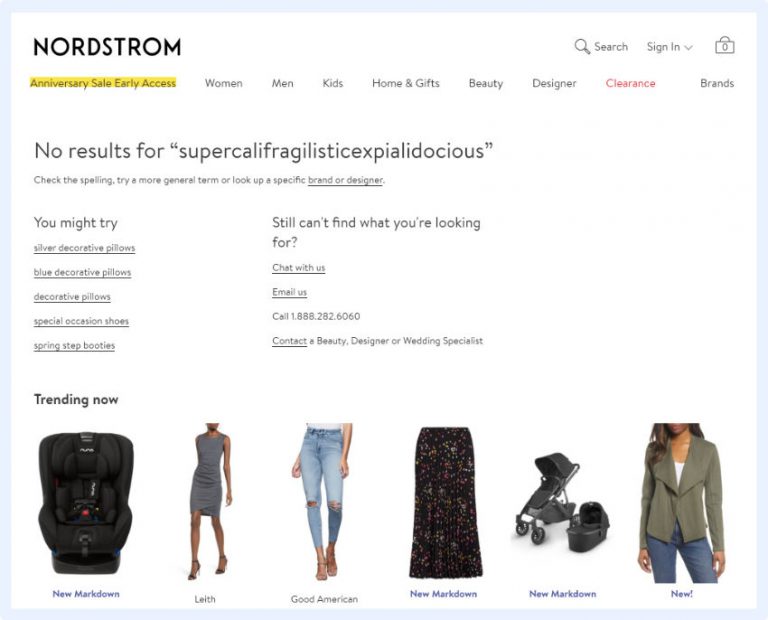Try silver decorative pillows suggestion

[84, 248]
